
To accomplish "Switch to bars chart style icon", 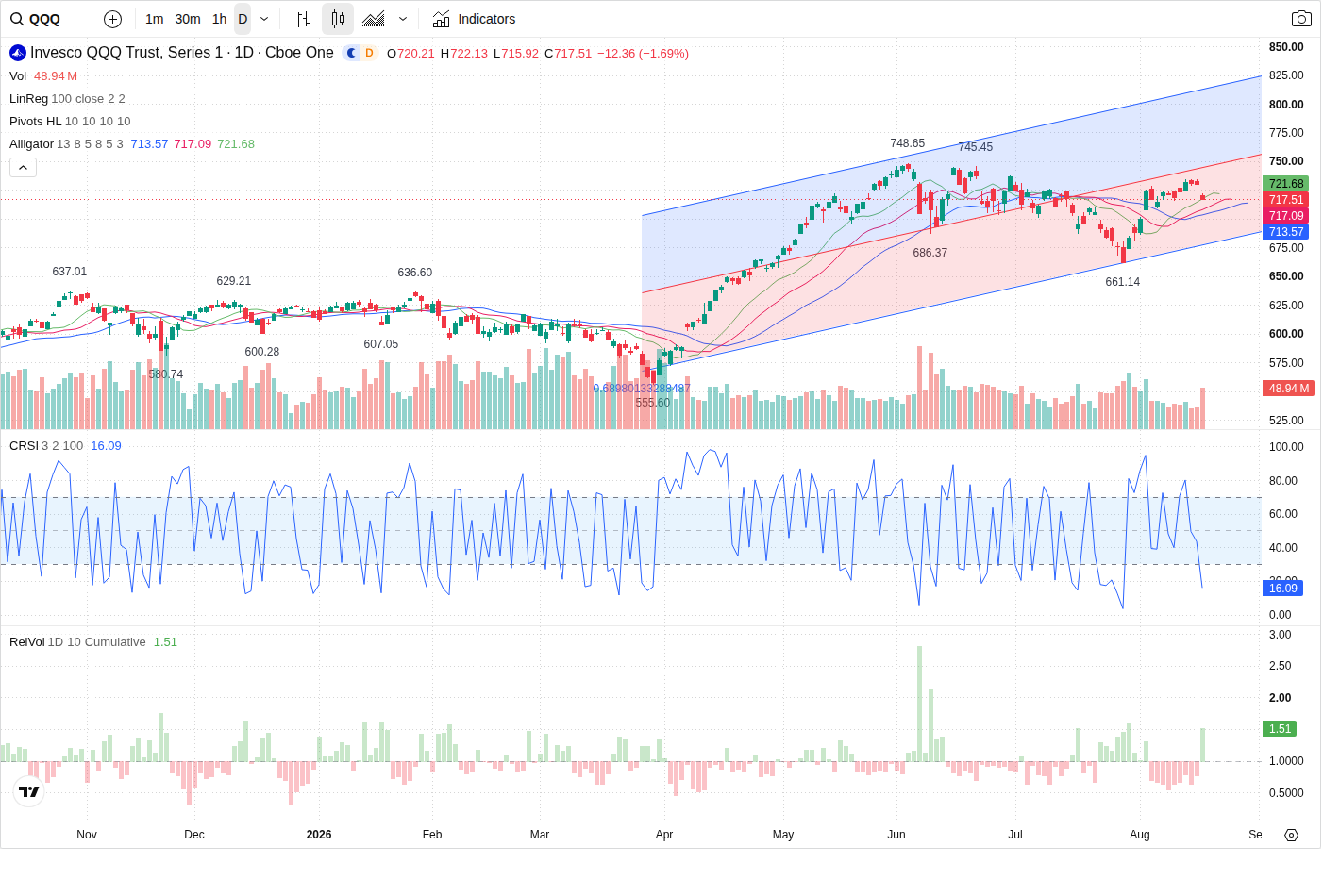I will [x=303, y=19].
